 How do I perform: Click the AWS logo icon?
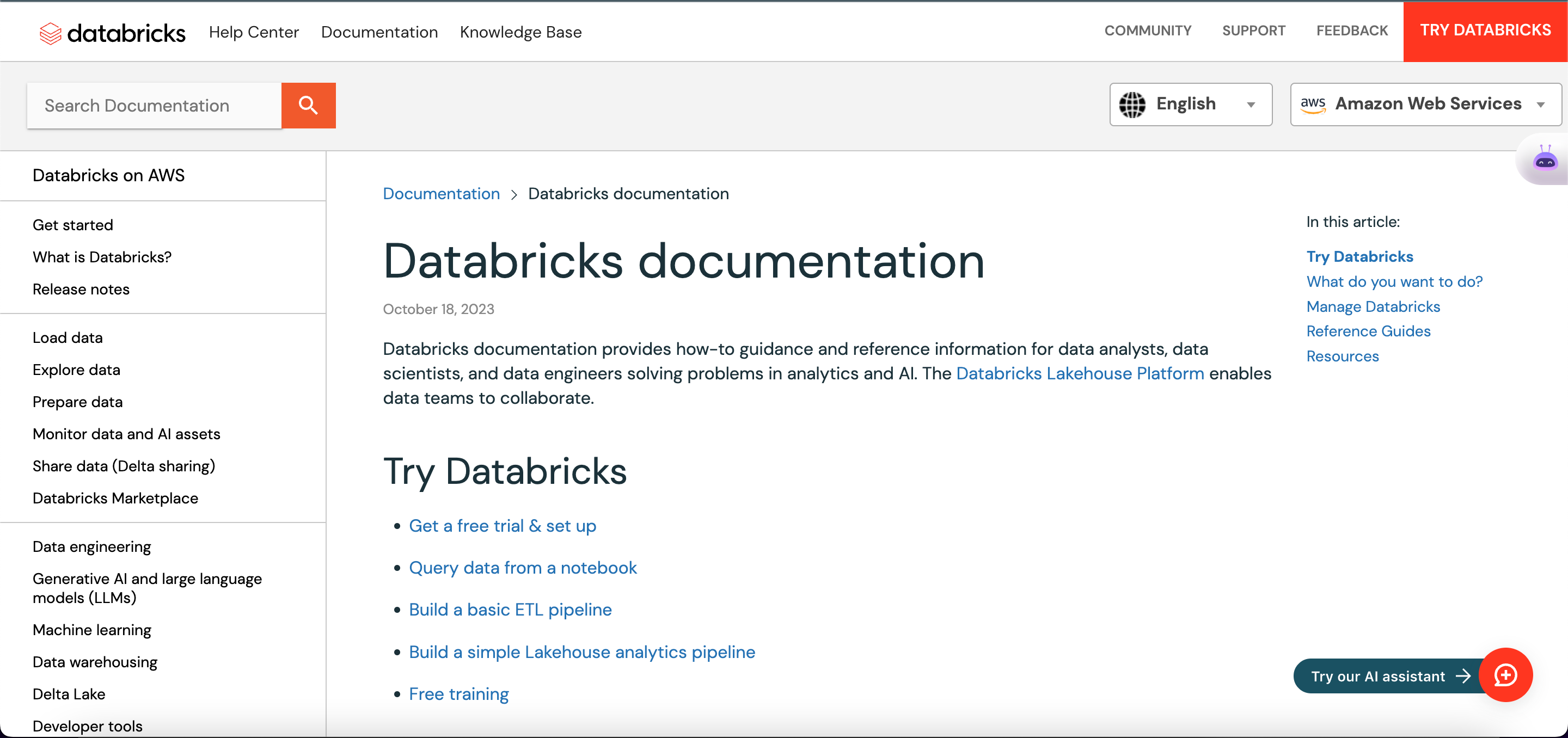(x=1314, y=104)
